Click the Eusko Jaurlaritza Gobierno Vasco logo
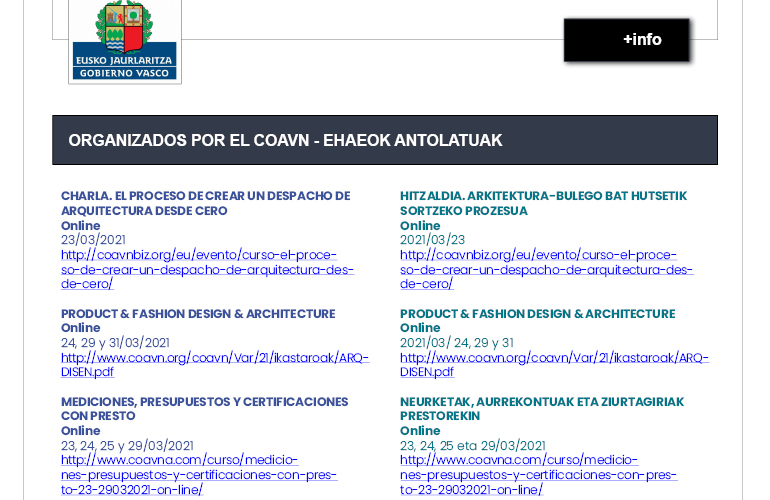This screenshot has width=770, height=500. (x=125, y=41)
